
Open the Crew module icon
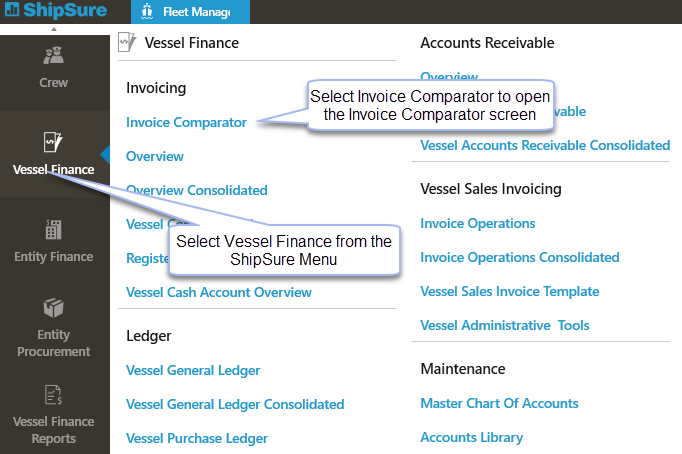point(54,57)
